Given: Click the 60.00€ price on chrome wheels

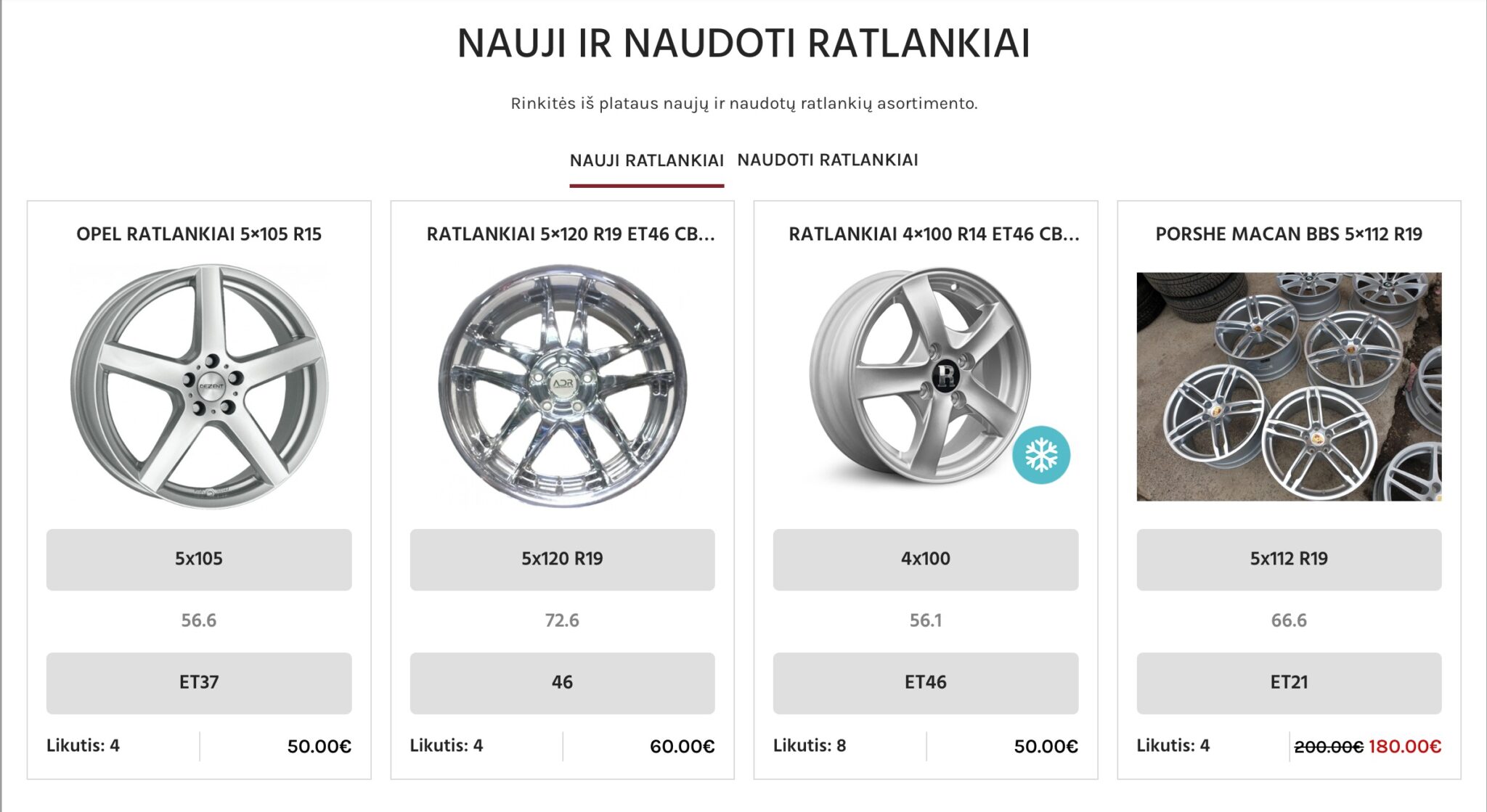Looking at the screenshot, I should pos(682,746).
